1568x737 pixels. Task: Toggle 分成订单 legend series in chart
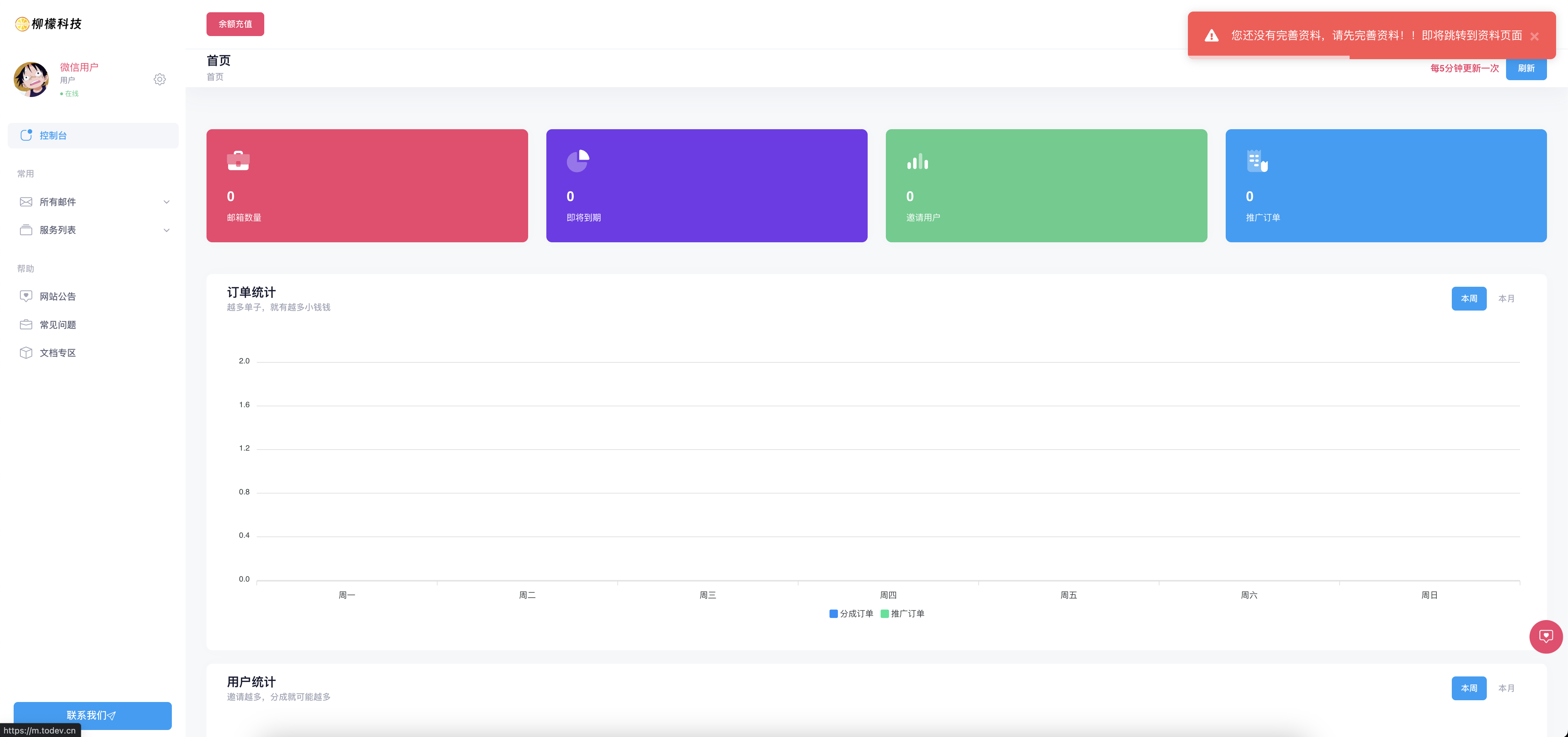[851, 613]
